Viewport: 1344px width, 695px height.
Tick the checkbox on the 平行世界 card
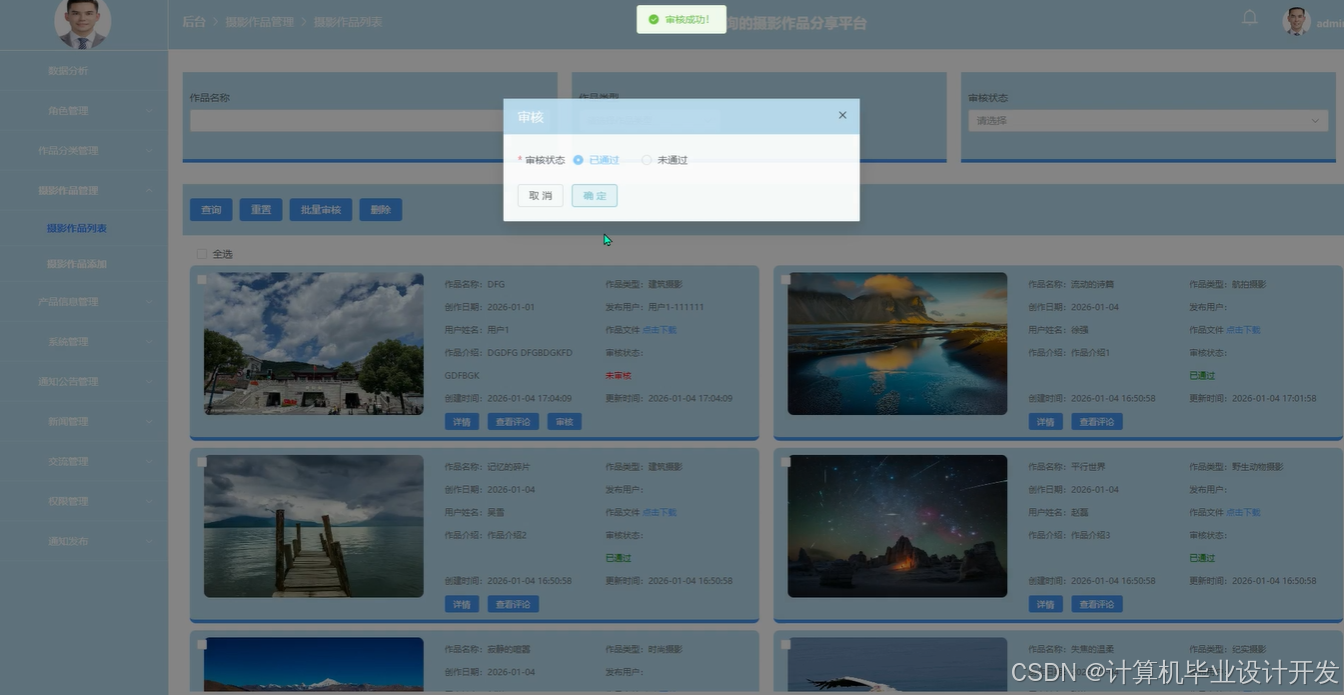click(x=786, y=462)
